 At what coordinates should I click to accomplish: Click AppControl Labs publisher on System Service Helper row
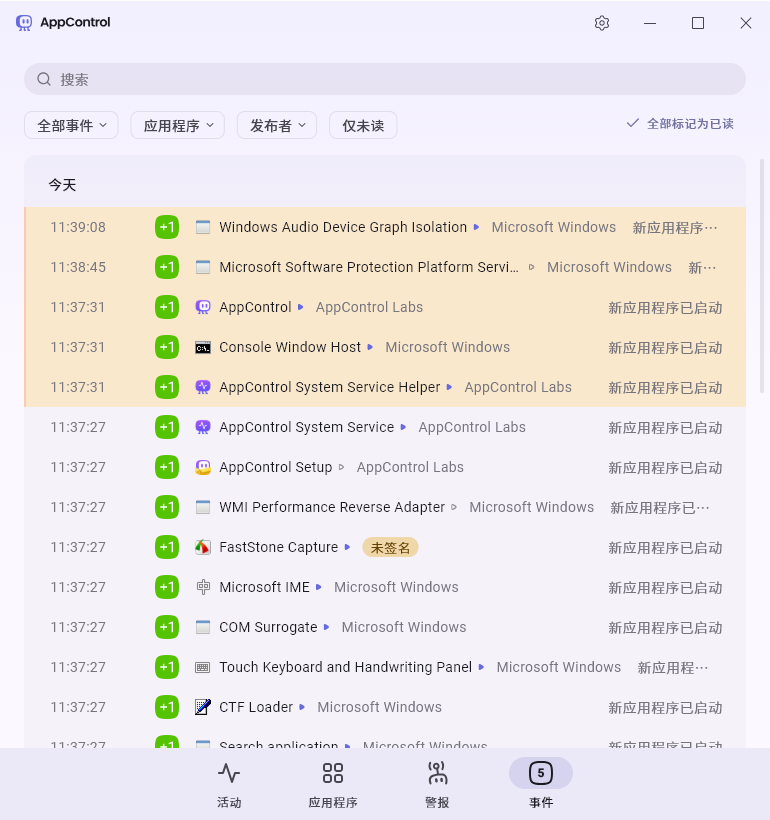click(x=518, y=387)
